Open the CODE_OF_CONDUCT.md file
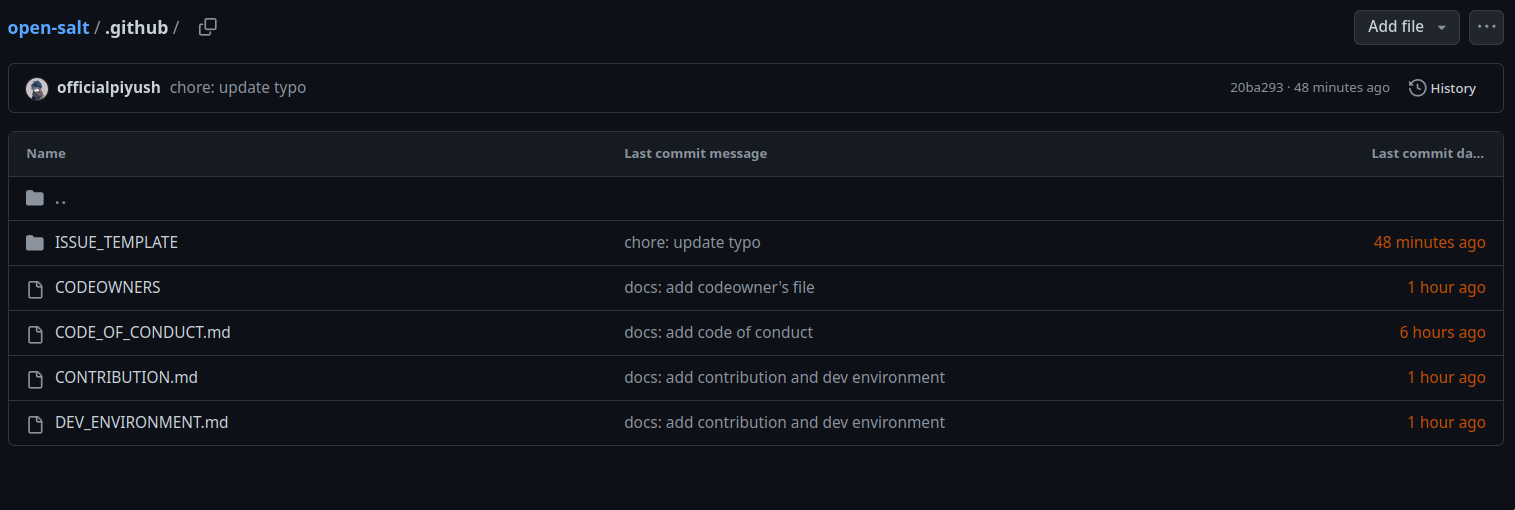The width and height of the screenshot is (1515, 510). click(x=142, y=332)
